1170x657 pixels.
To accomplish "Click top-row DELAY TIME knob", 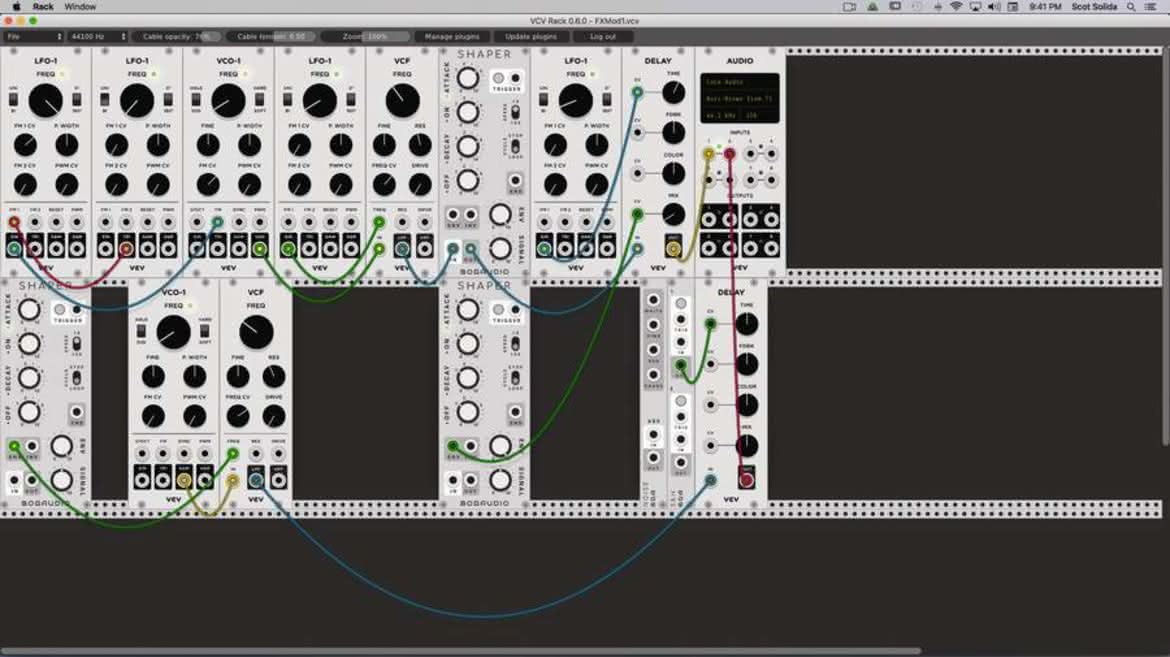I will [674, 93].
